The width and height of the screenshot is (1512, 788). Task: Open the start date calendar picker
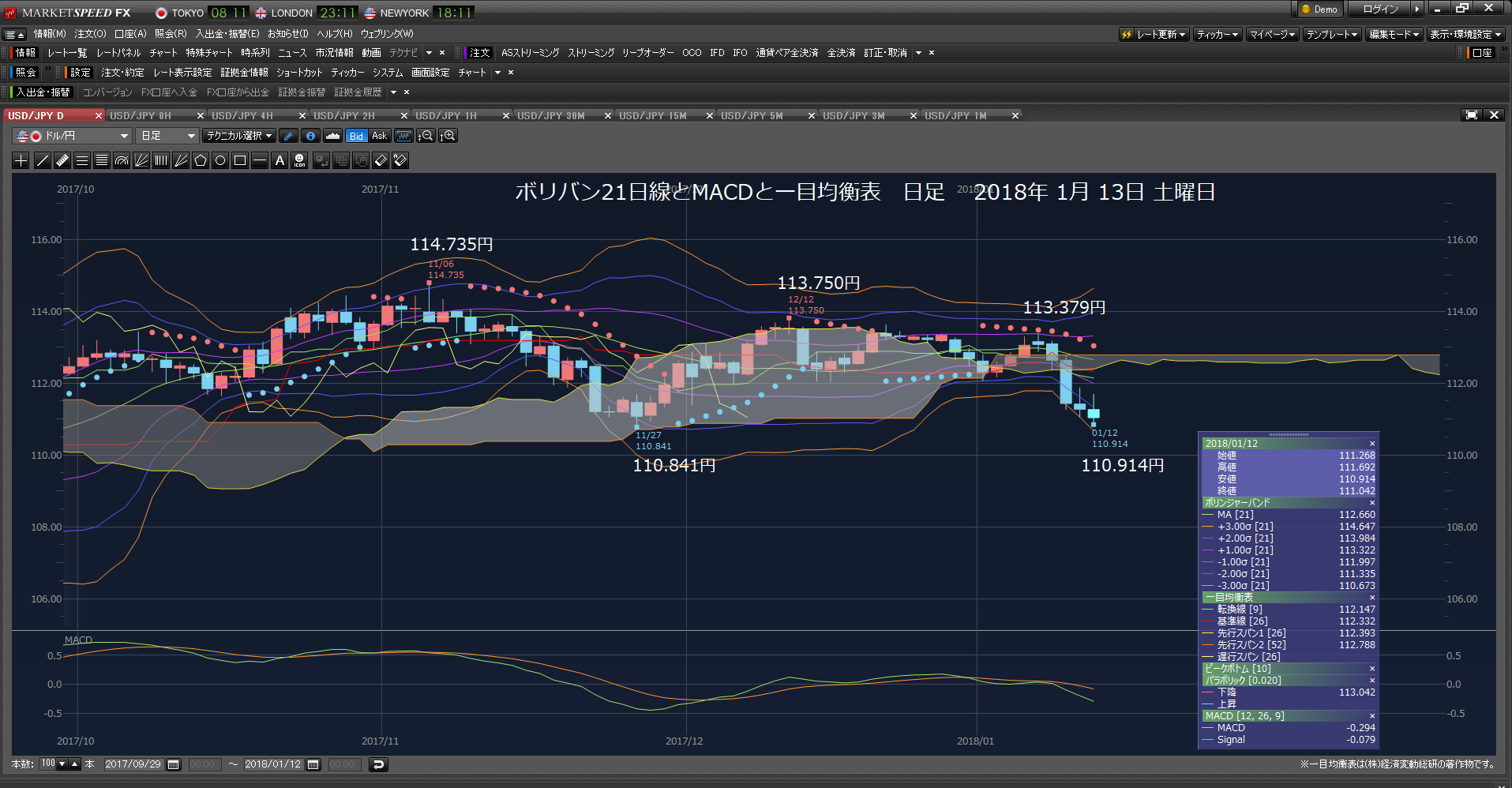pos(174,764)
